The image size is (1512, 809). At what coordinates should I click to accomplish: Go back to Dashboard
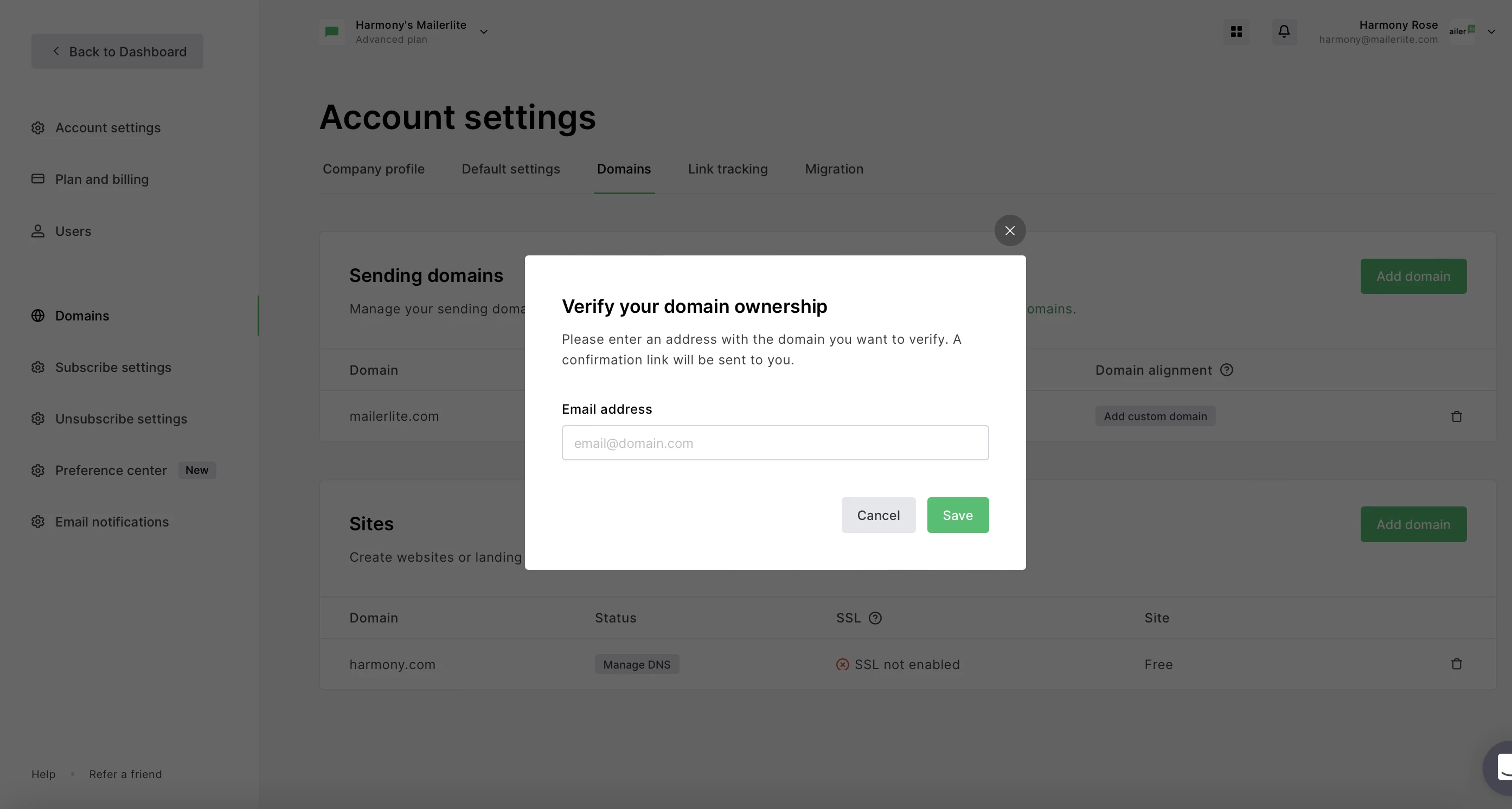tap(117, 52)
